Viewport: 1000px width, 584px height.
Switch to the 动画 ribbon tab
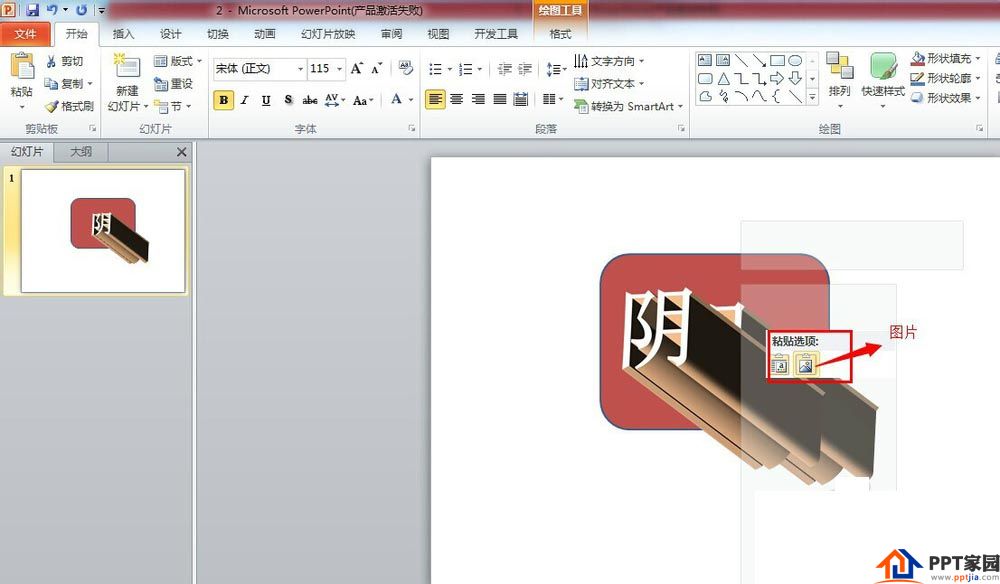(265, 34)
